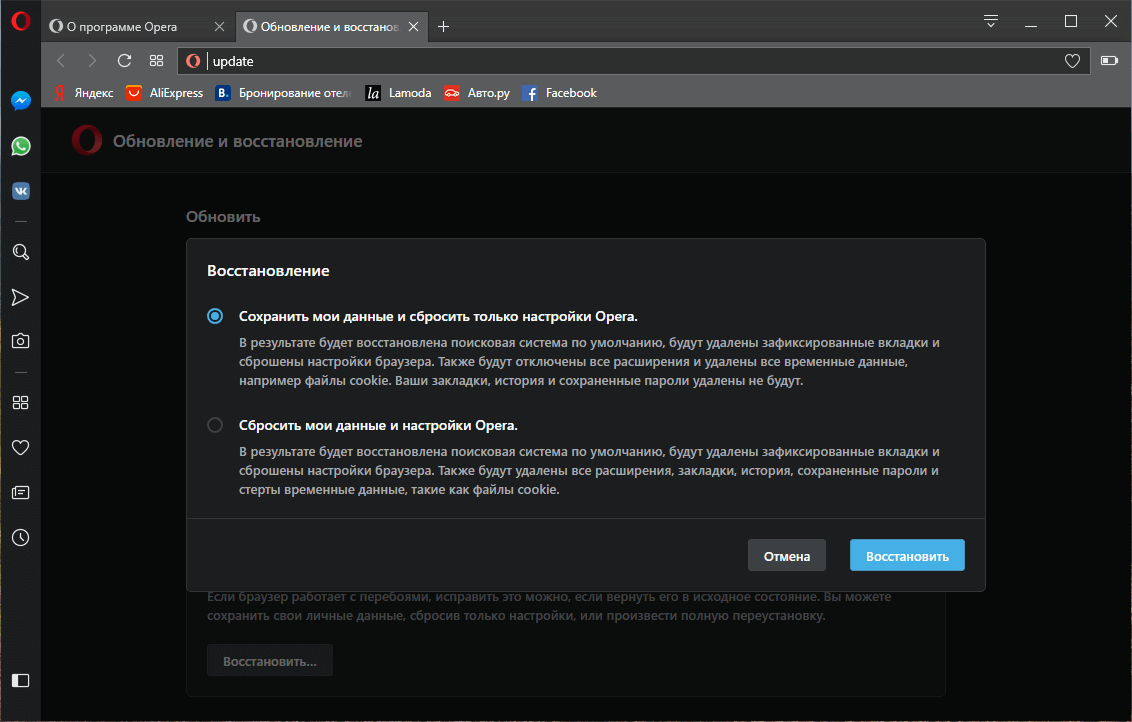The height and width of the screenshot is (722, 1132).
Task: Open the Авто.ру bookmark
Action: pyautogui.click(x=476, y=92)
